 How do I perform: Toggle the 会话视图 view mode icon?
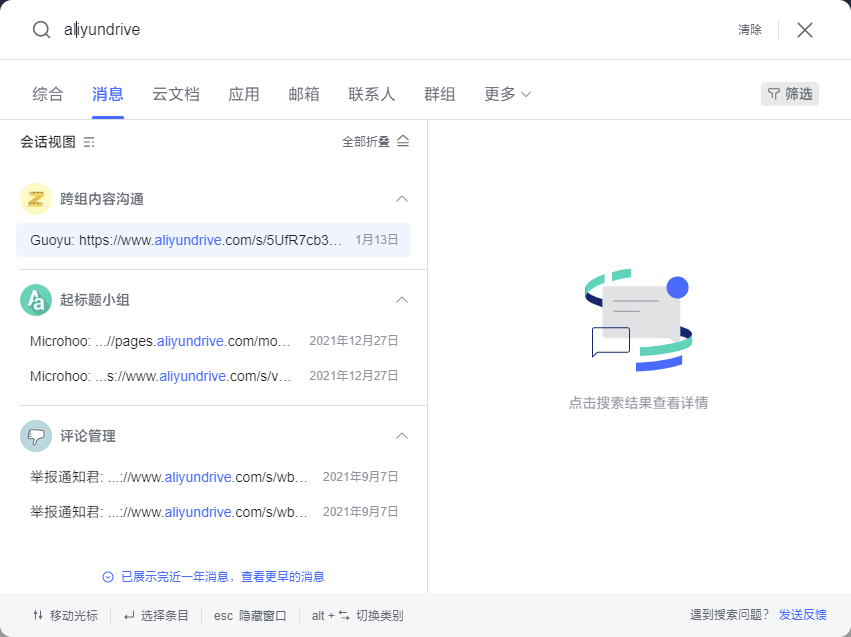(89, 142)
